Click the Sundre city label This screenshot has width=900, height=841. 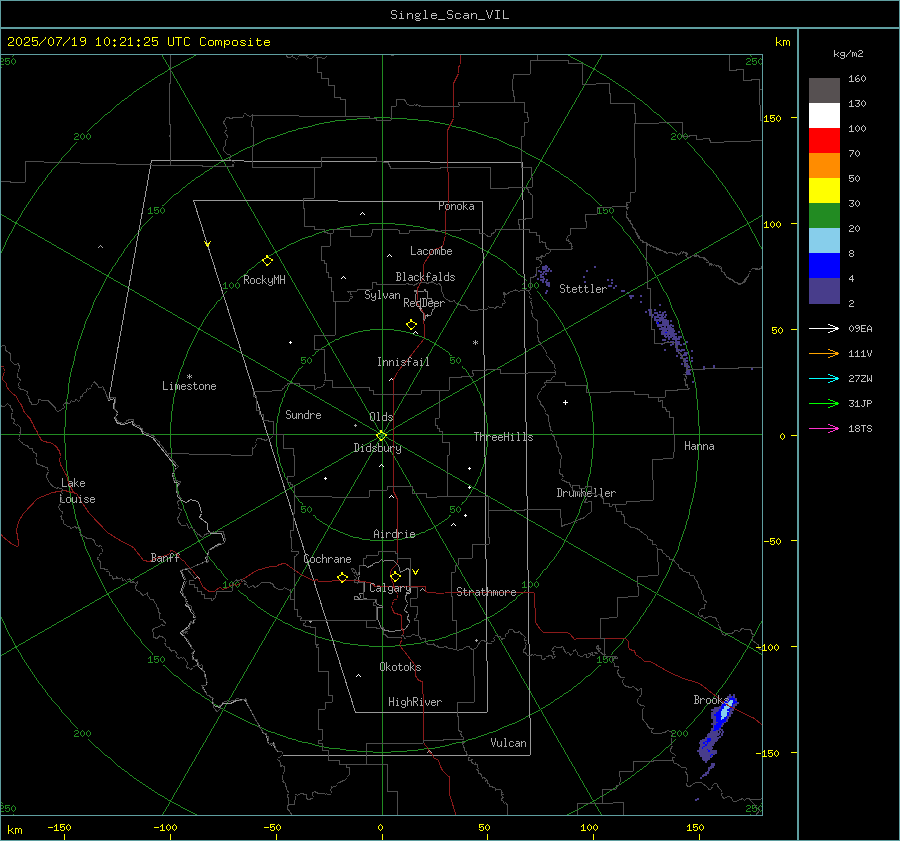coord(303,415)
